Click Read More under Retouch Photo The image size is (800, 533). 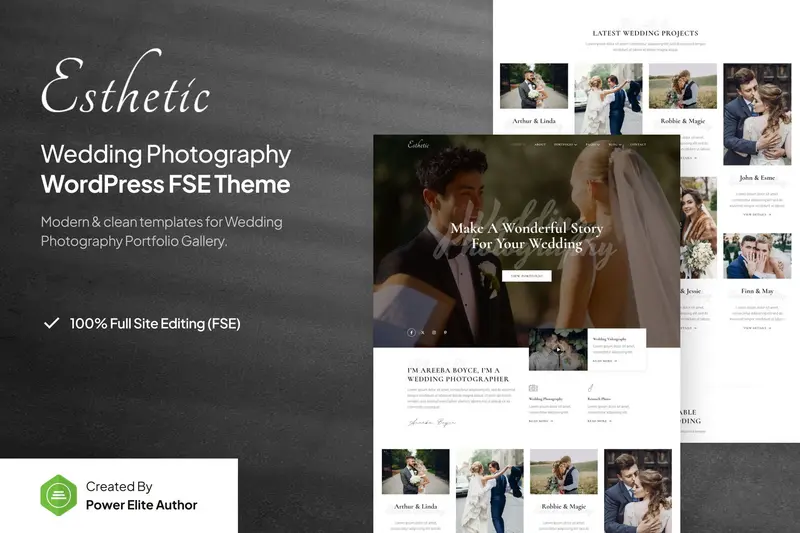click(x=598, y=421)
